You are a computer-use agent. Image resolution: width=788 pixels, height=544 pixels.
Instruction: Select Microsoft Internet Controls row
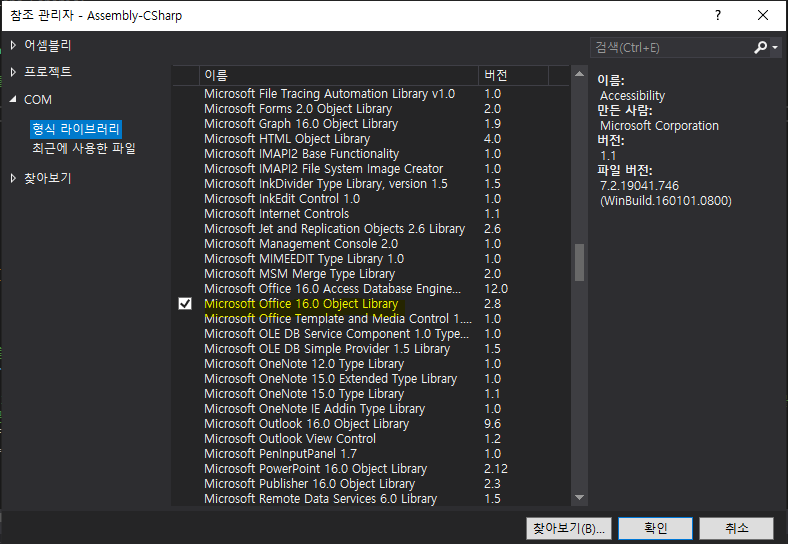(x=371, y=214)
